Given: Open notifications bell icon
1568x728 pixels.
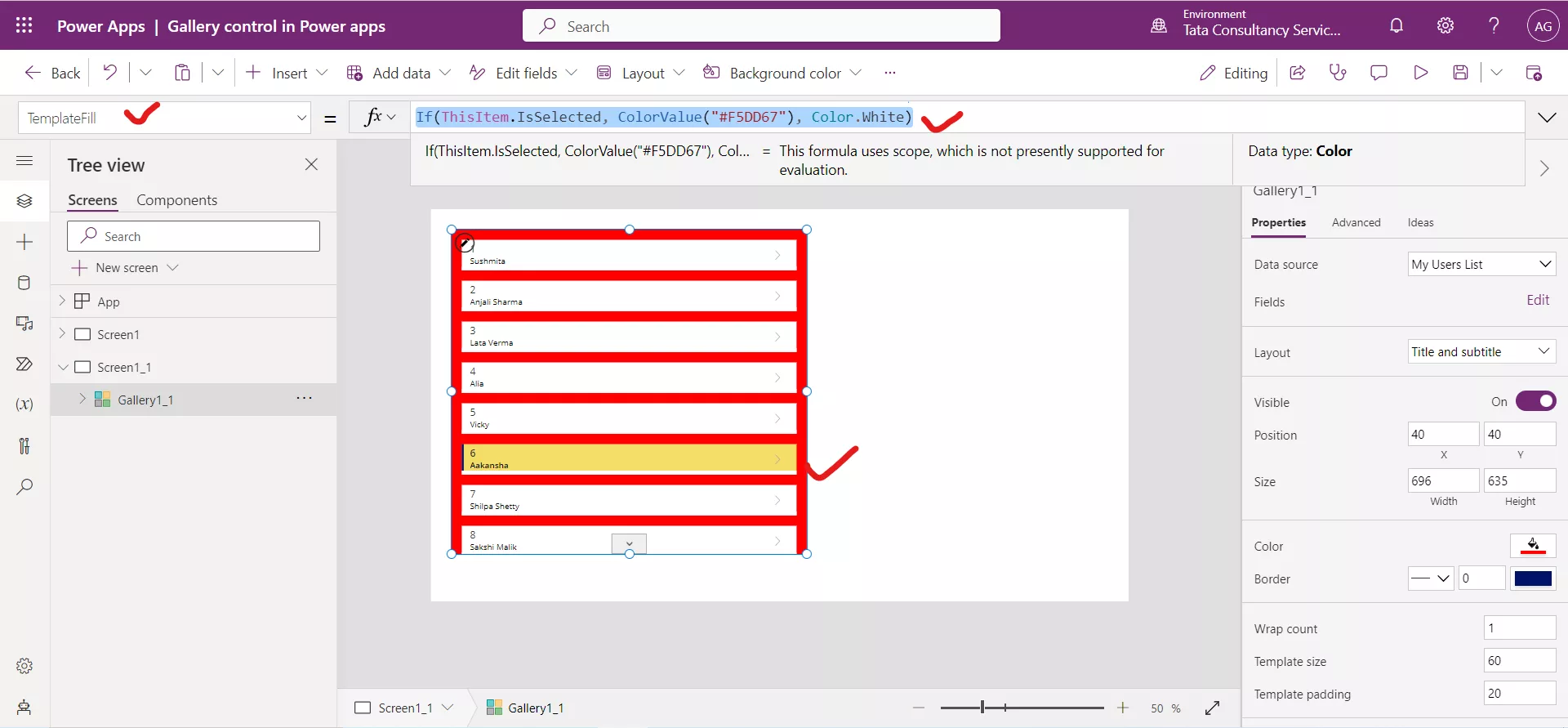Looking at the screenshot, I should [x=1396, y=25].
